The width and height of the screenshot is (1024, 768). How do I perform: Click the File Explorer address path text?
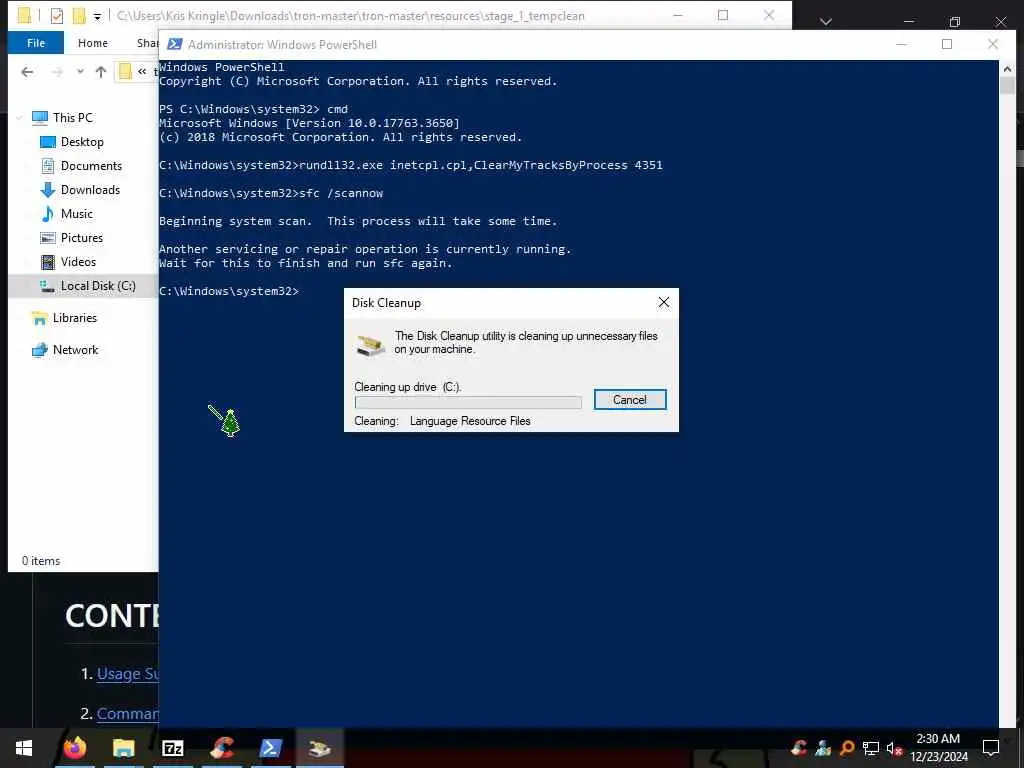[x=351, y=16]
